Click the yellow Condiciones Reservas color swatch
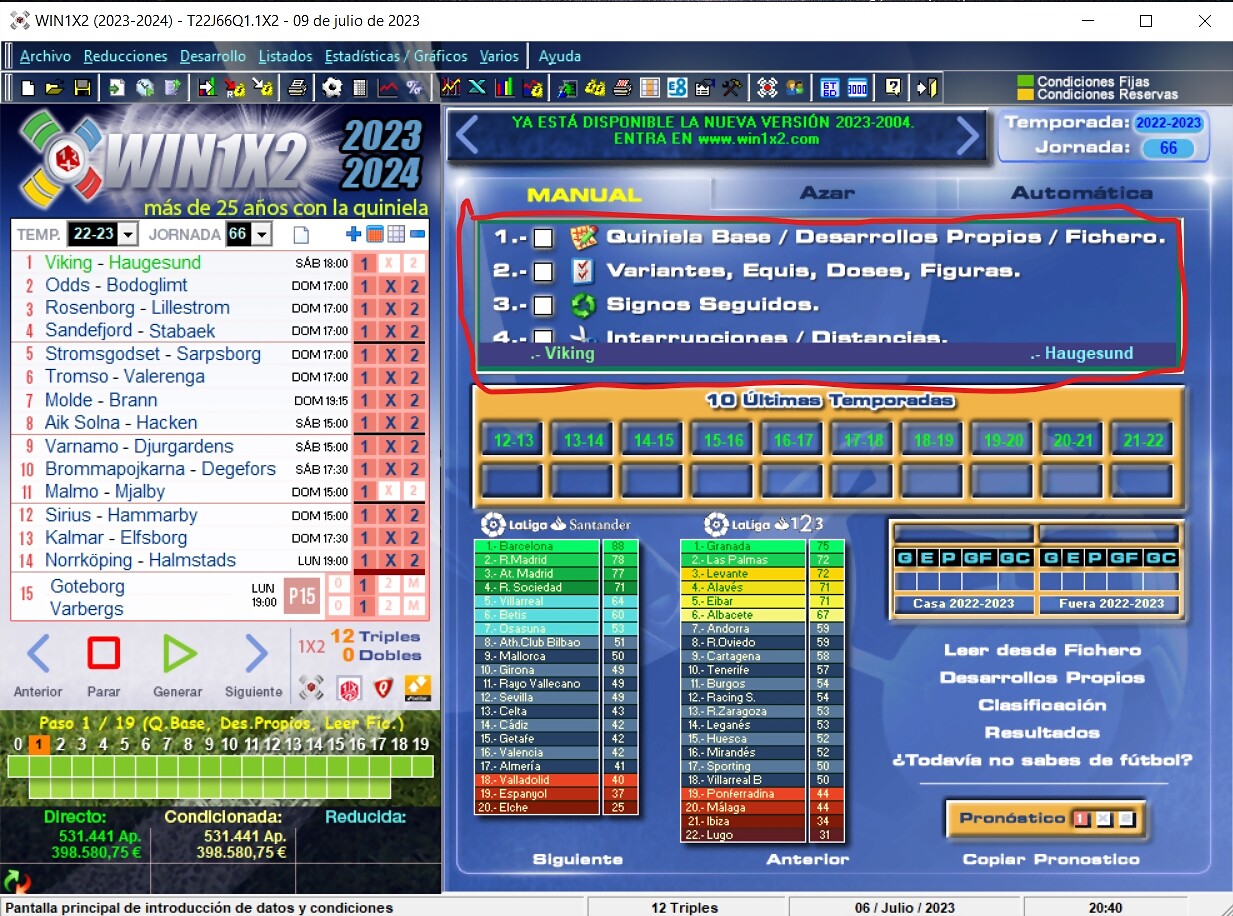Screen dimensions: 1233x916 pos(1024,94)
